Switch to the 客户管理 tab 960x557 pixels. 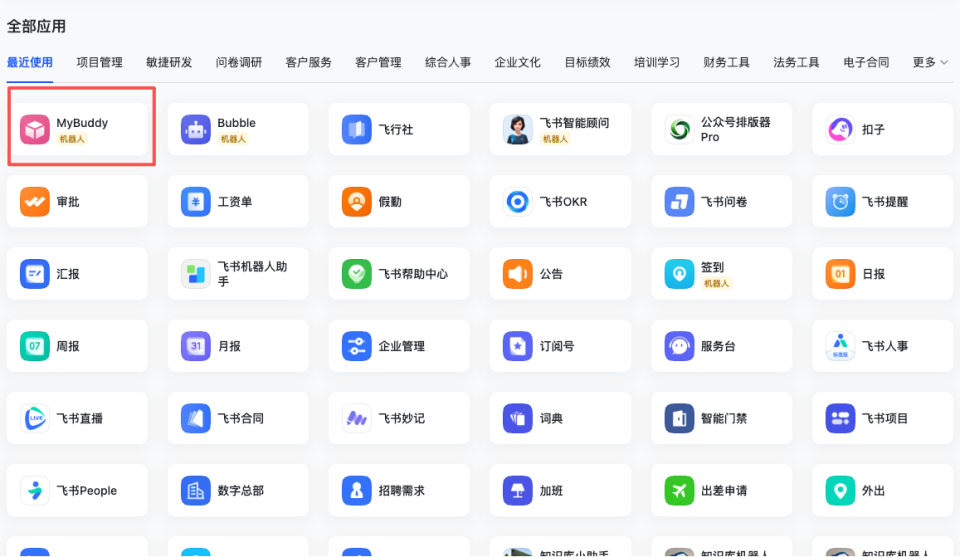coord(378,62)
